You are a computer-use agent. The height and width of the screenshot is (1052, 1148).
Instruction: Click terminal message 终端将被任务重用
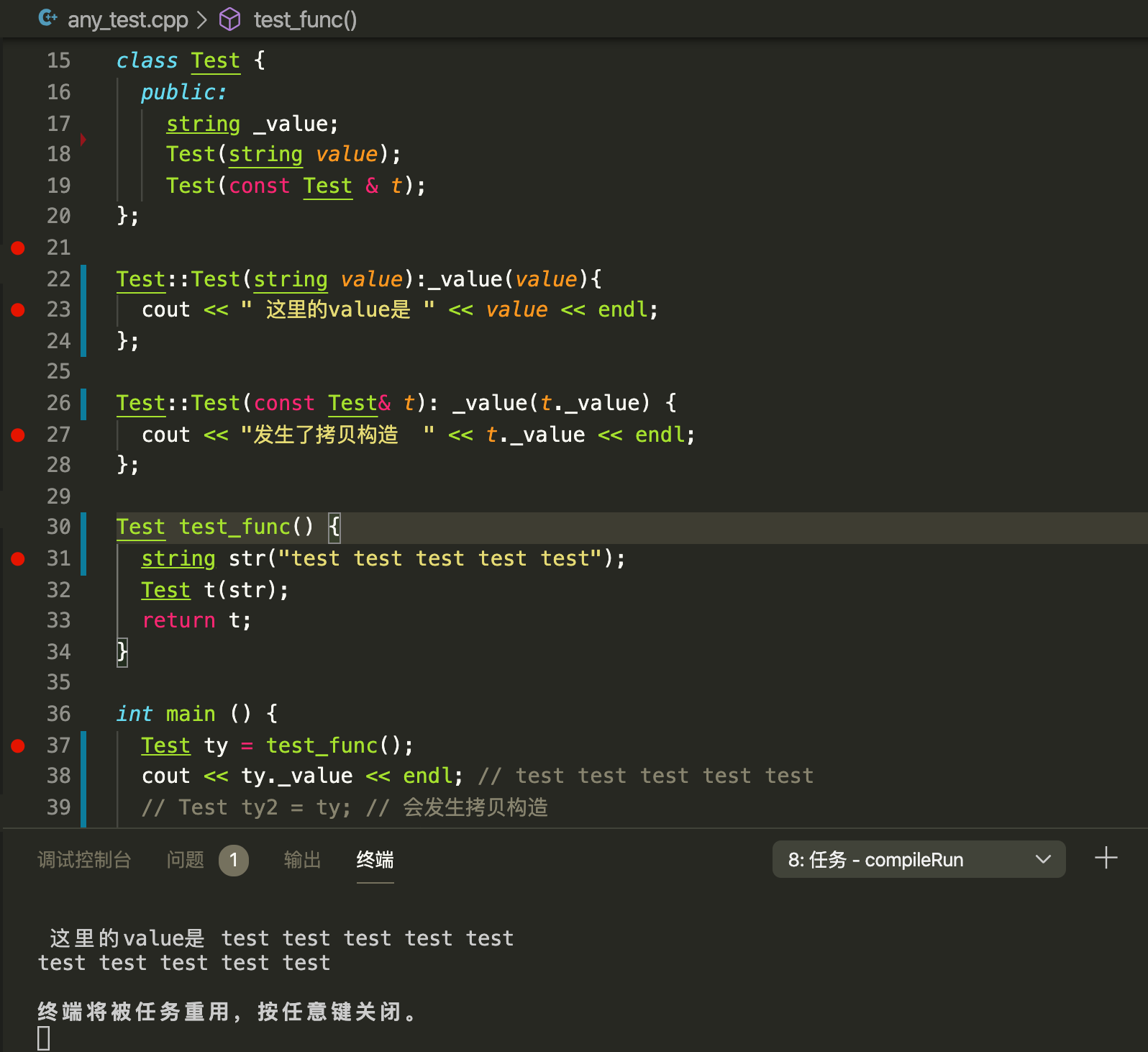pyautogui.click(x=228, y=1012)
